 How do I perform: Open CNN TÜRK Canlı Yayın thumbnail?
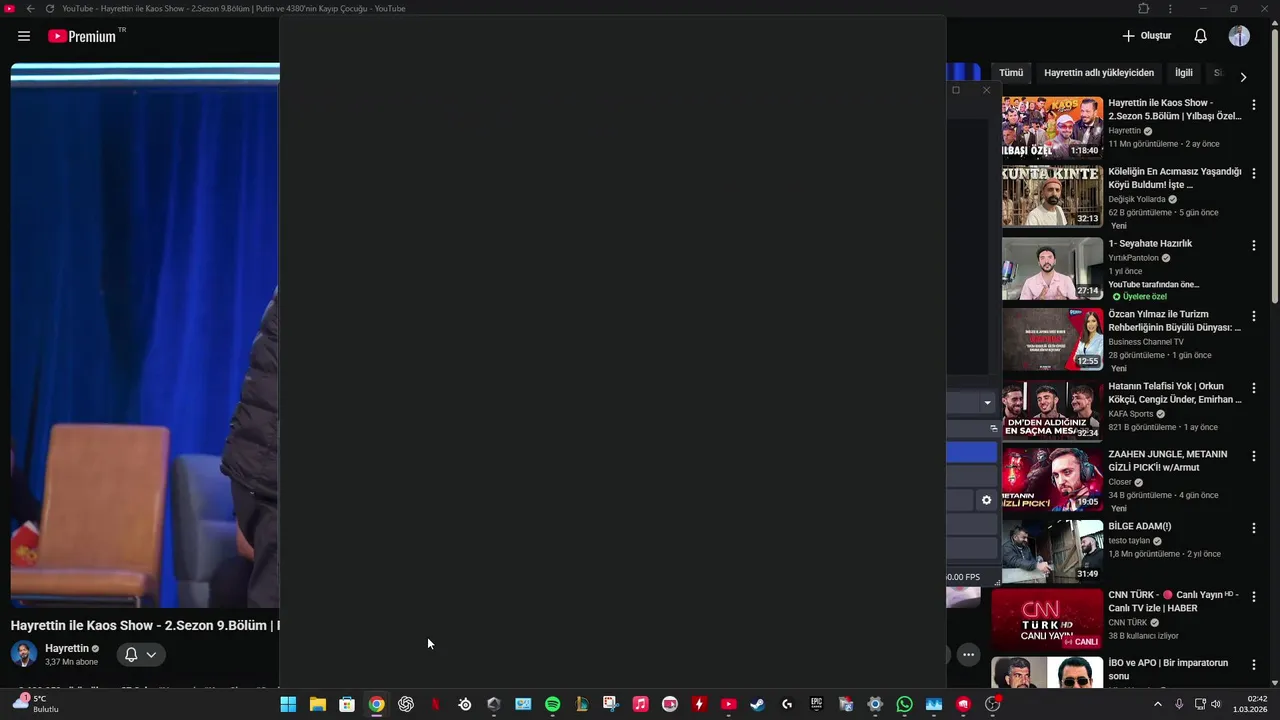[1047, 620]
